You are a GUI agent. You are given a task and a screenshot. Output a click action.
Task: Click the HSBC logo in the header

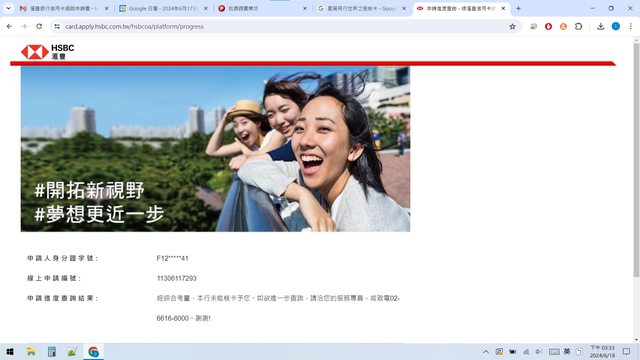(x=47, y=52)
